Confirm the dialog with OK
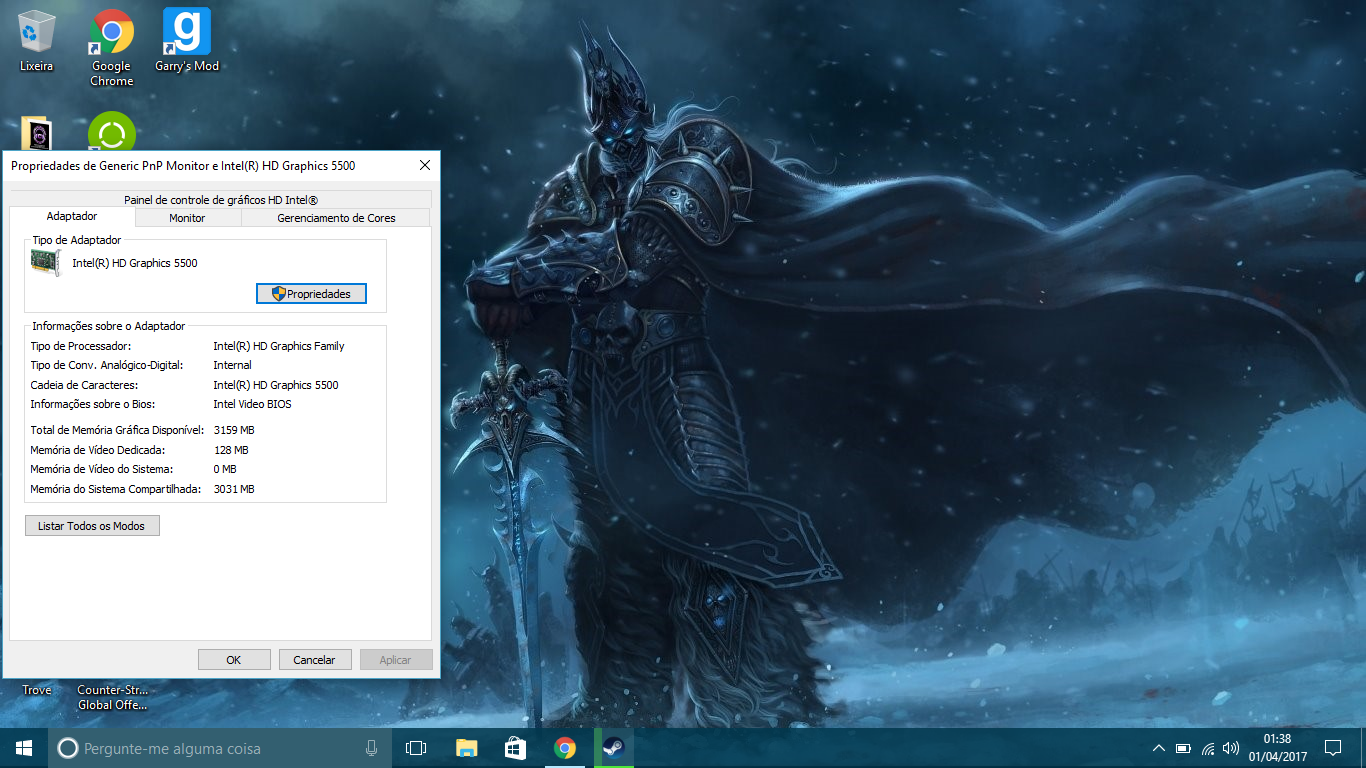This screenshot has width=1366, height=768. (x=234, y=660)
